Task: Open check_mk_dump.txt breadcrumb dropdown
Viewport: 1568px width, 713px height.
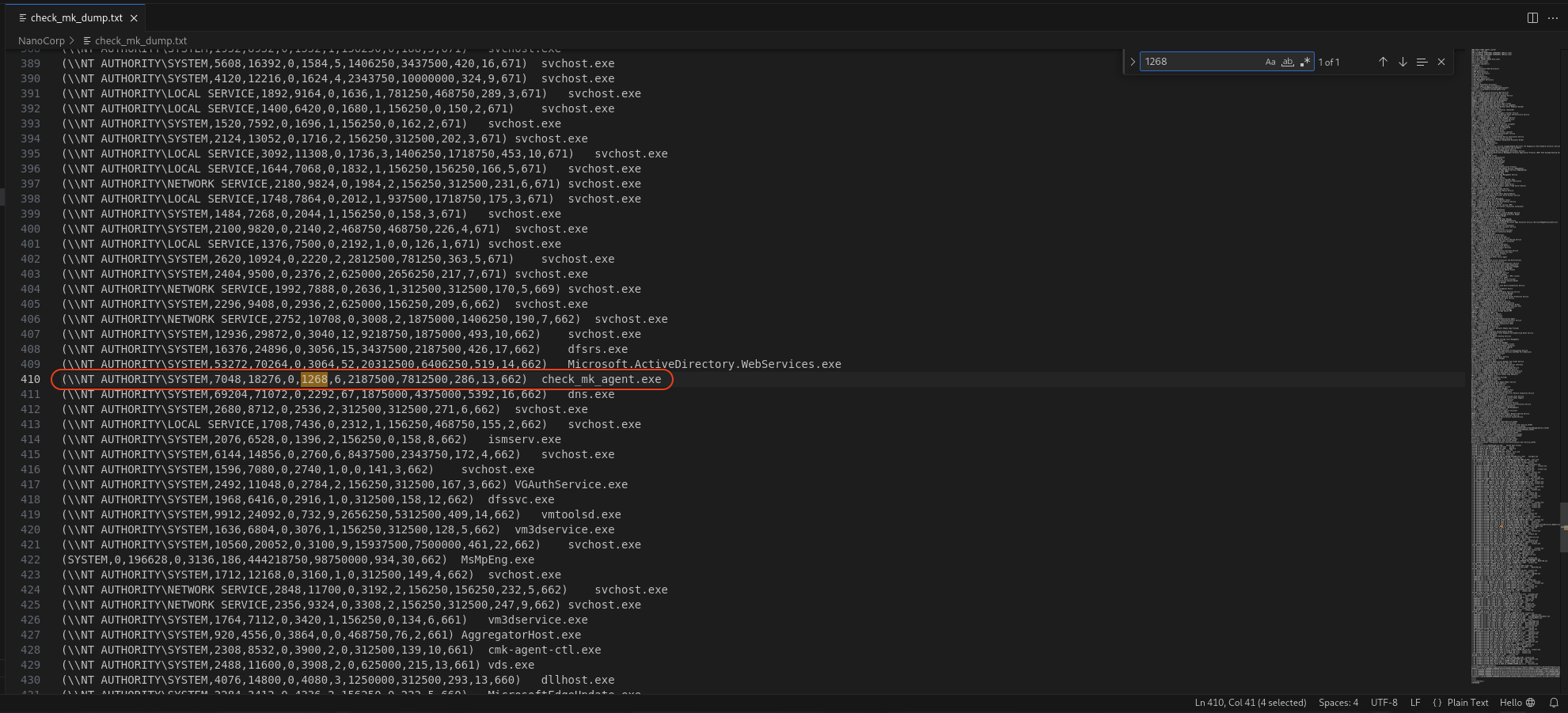Action: [140, 40]
